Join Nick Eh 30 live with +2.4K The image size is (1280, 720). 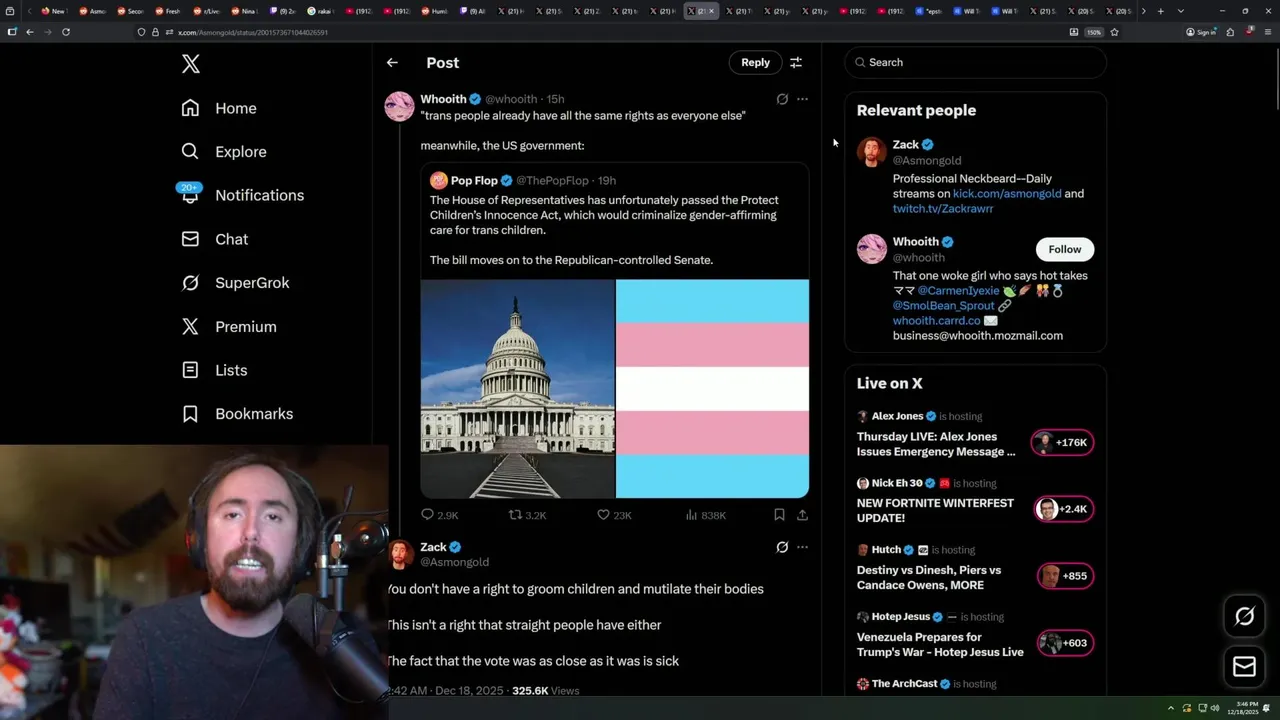pyautogui.click(x=1063, y=509)
